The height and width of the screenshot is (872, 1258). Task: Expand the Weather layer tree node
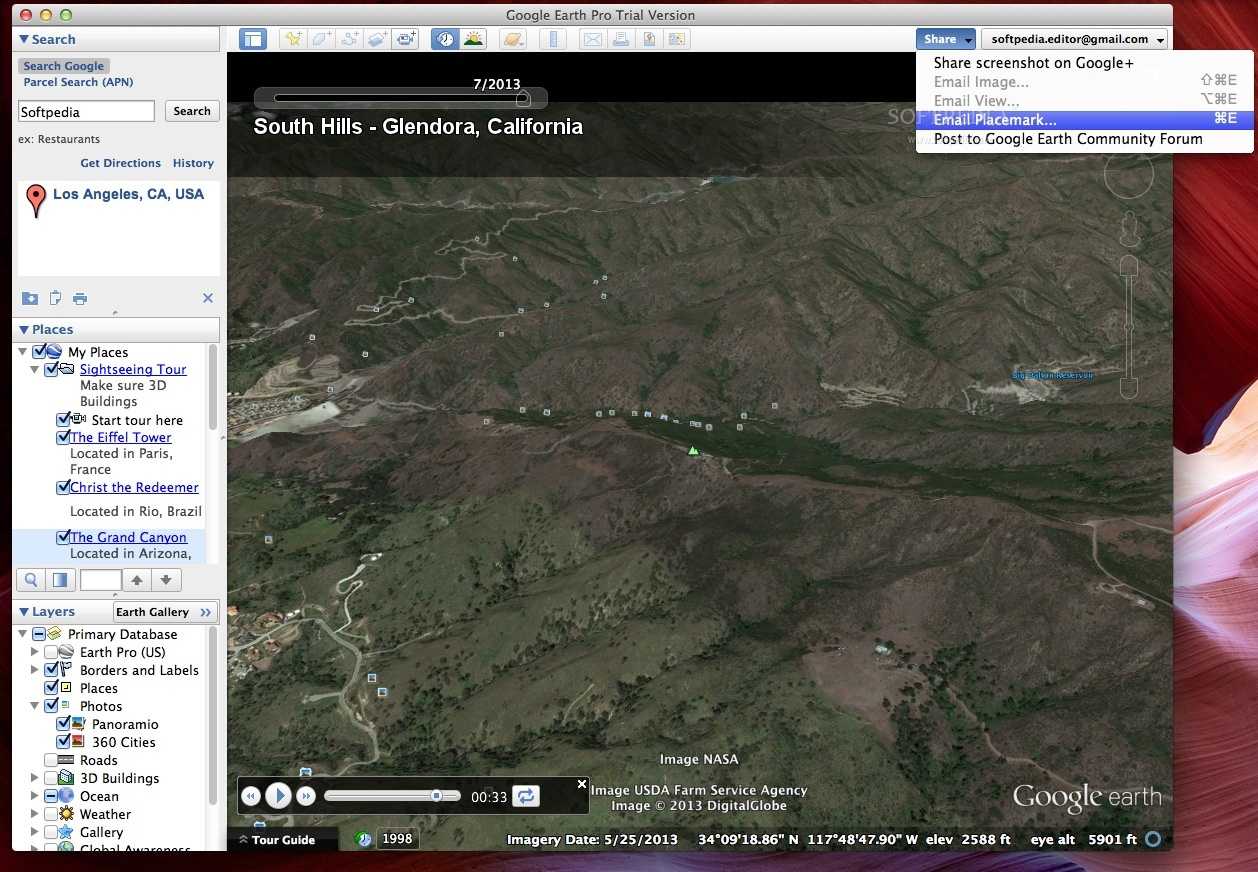pos(35,814)
